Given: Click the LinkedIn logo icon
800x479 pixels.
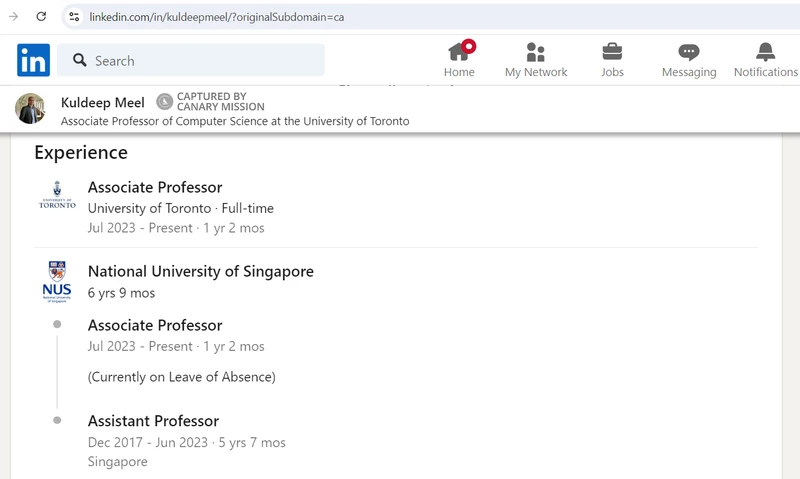Looking at the screenshot, I should (x=33, y=60).
